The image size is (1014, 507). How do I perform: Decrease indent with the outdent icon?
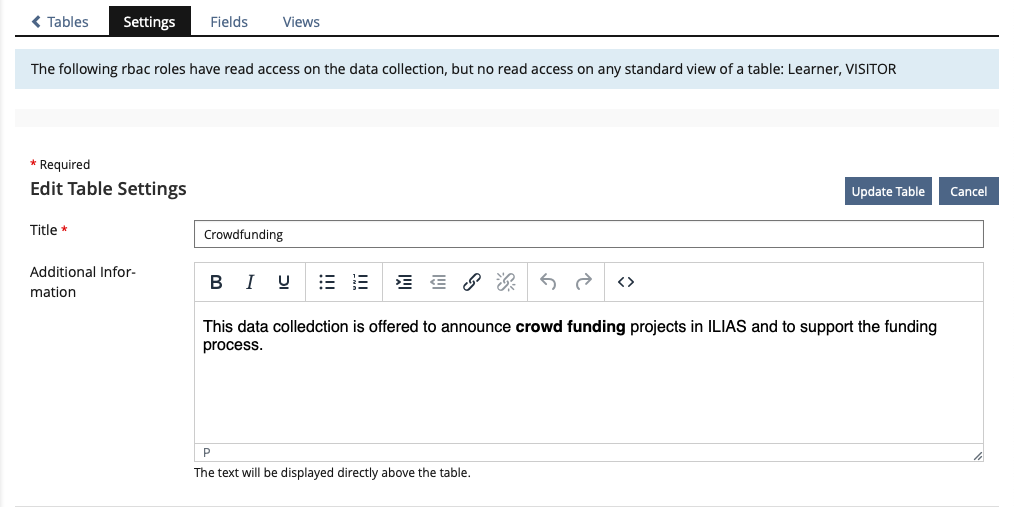coord(438,283)
